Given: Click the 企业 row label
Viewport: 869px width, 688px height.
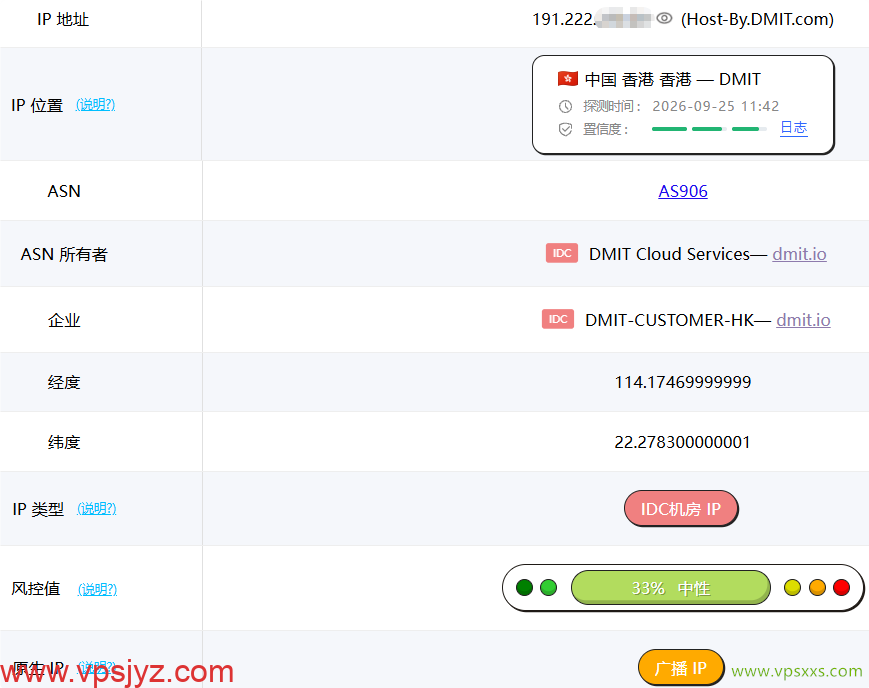Looking at the screenshot, I should click(x=64, y=320).
